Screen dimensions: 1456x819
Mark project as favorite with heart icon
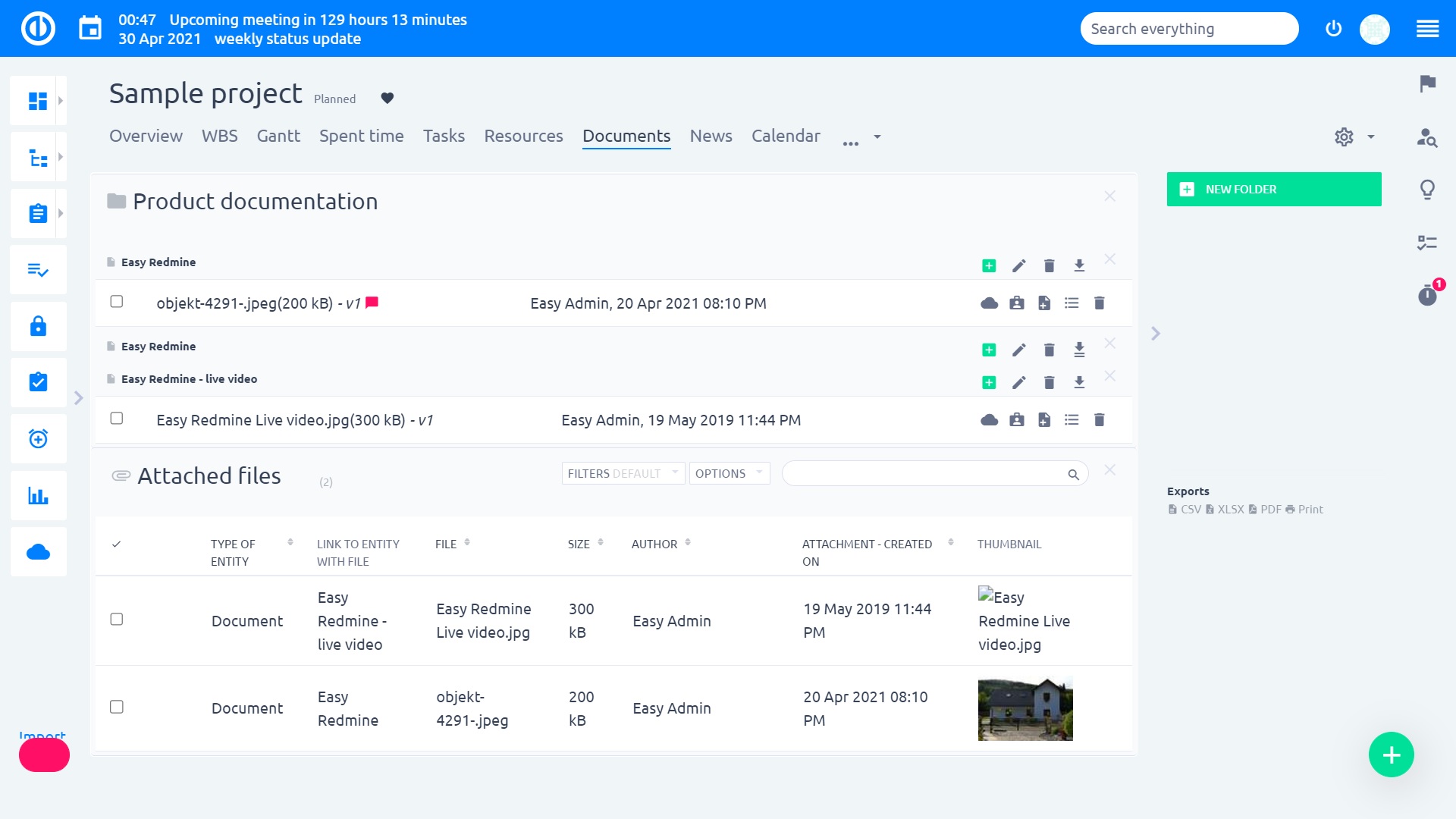point(387,99)
